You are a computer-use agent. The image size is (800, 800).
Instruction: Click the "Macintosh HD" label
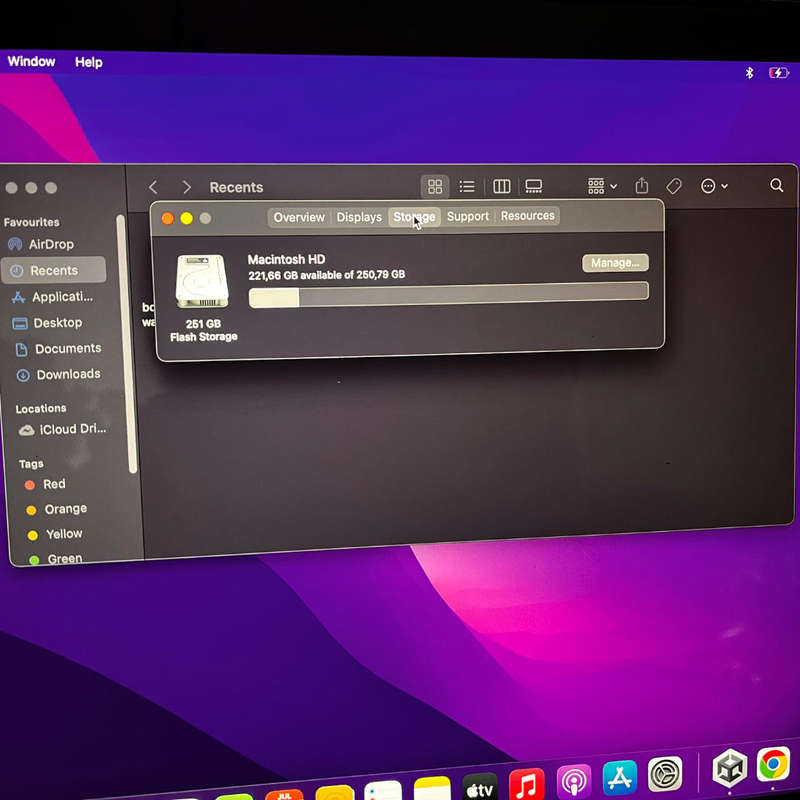(x=286, y=259)
